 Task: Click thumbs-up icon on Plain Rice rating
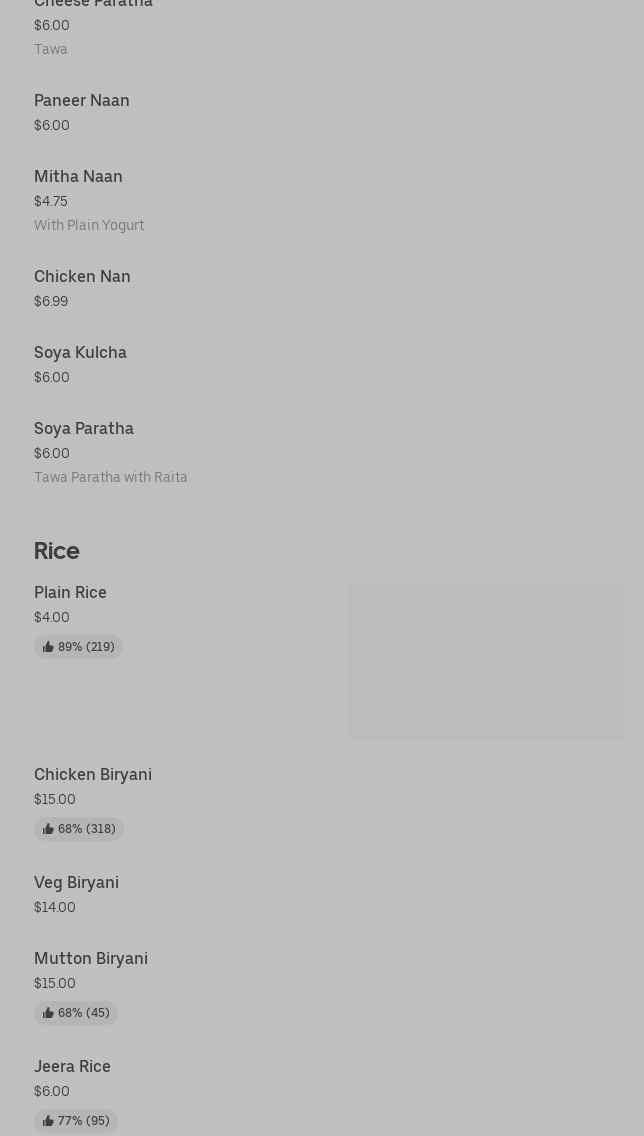[48, 647]
